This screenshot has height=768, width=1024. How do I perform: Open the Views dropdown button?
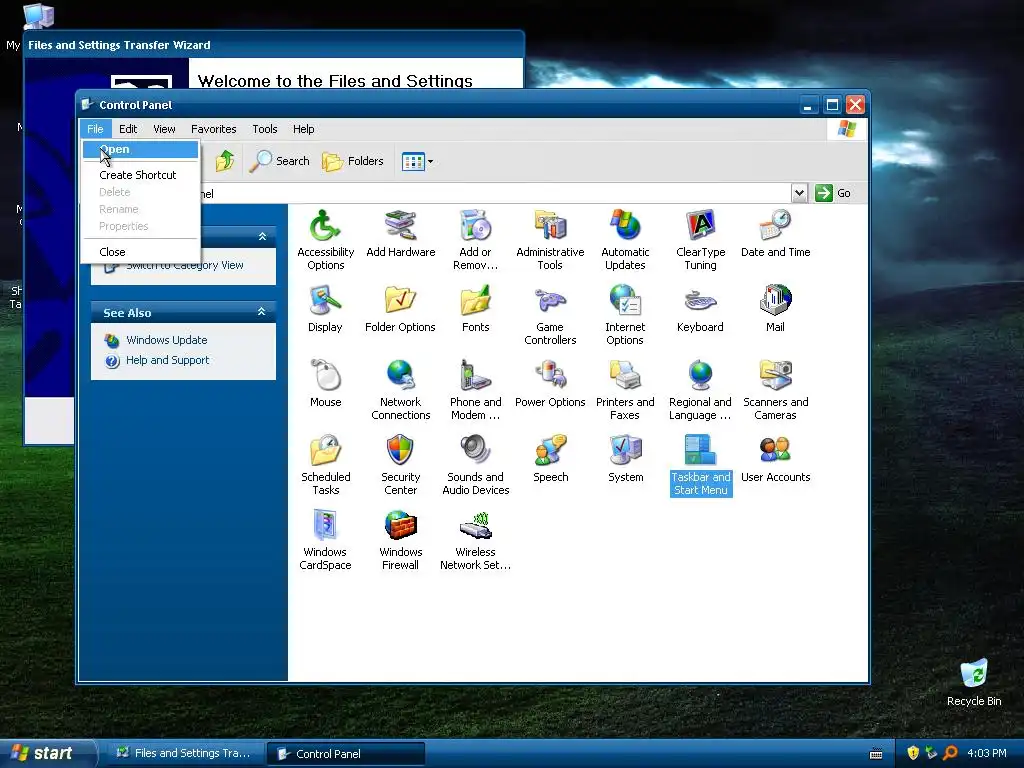pyautogui.click(x=417, y=161)
